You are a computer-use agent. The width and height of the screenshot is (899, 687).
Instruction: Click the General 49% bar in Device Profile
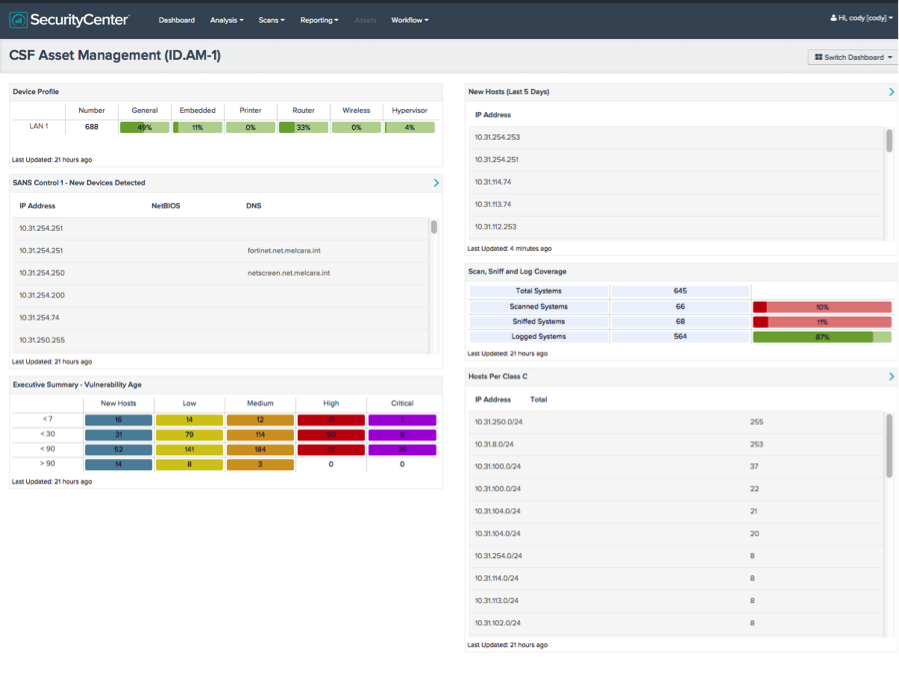tap(144, 127)
